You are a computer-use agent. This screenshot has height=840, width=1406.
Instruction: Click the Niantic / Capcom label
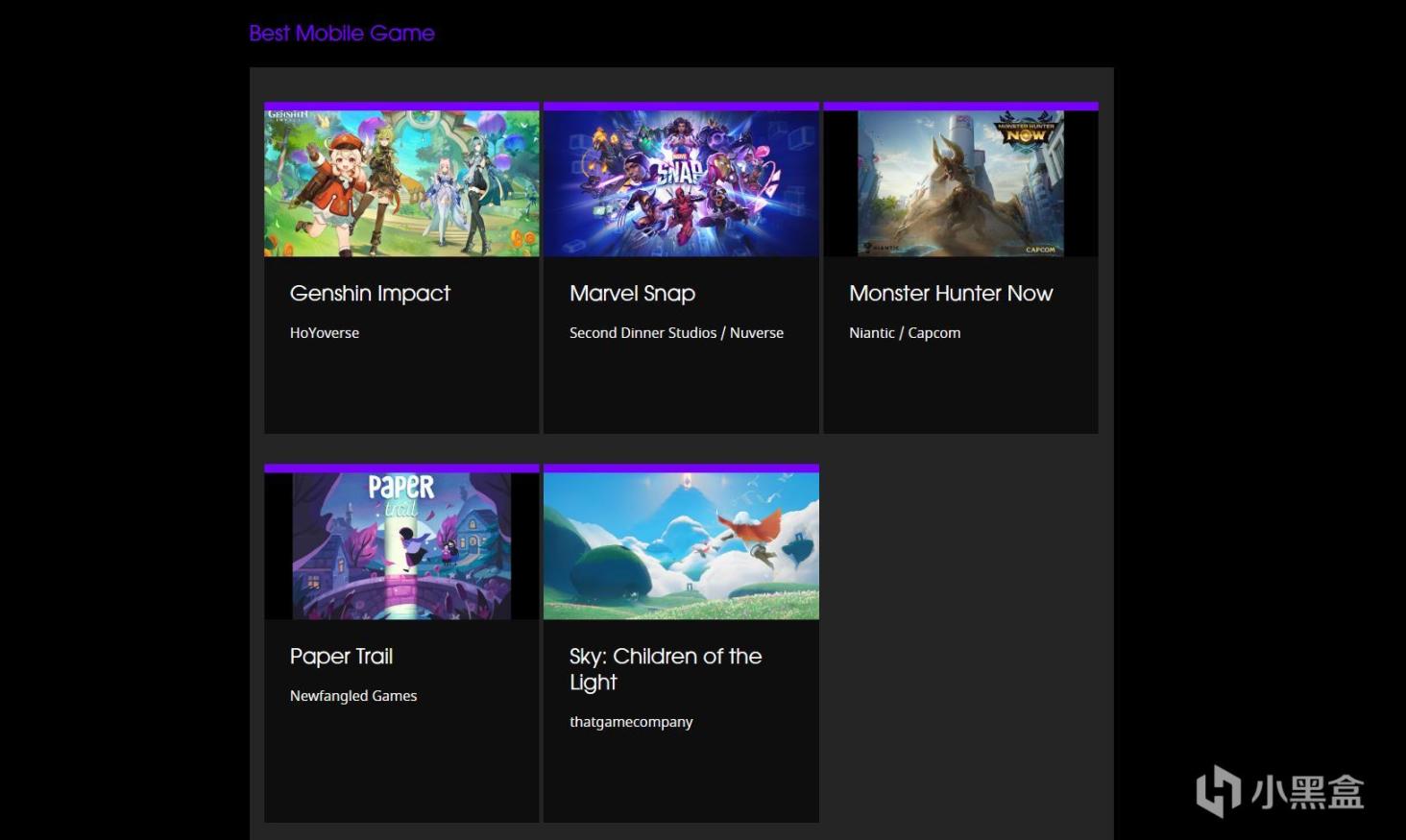coord(905,333)
